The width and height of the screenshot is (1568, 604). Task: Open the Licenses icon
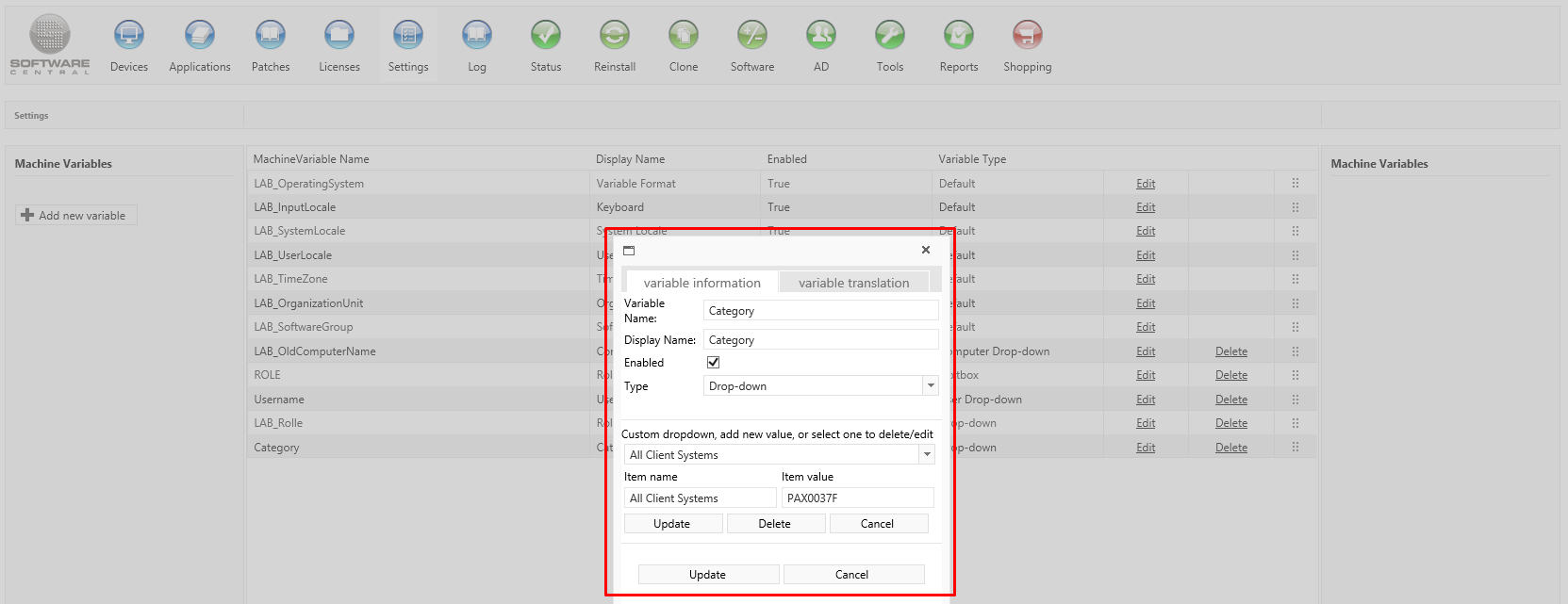pos(339,36)
